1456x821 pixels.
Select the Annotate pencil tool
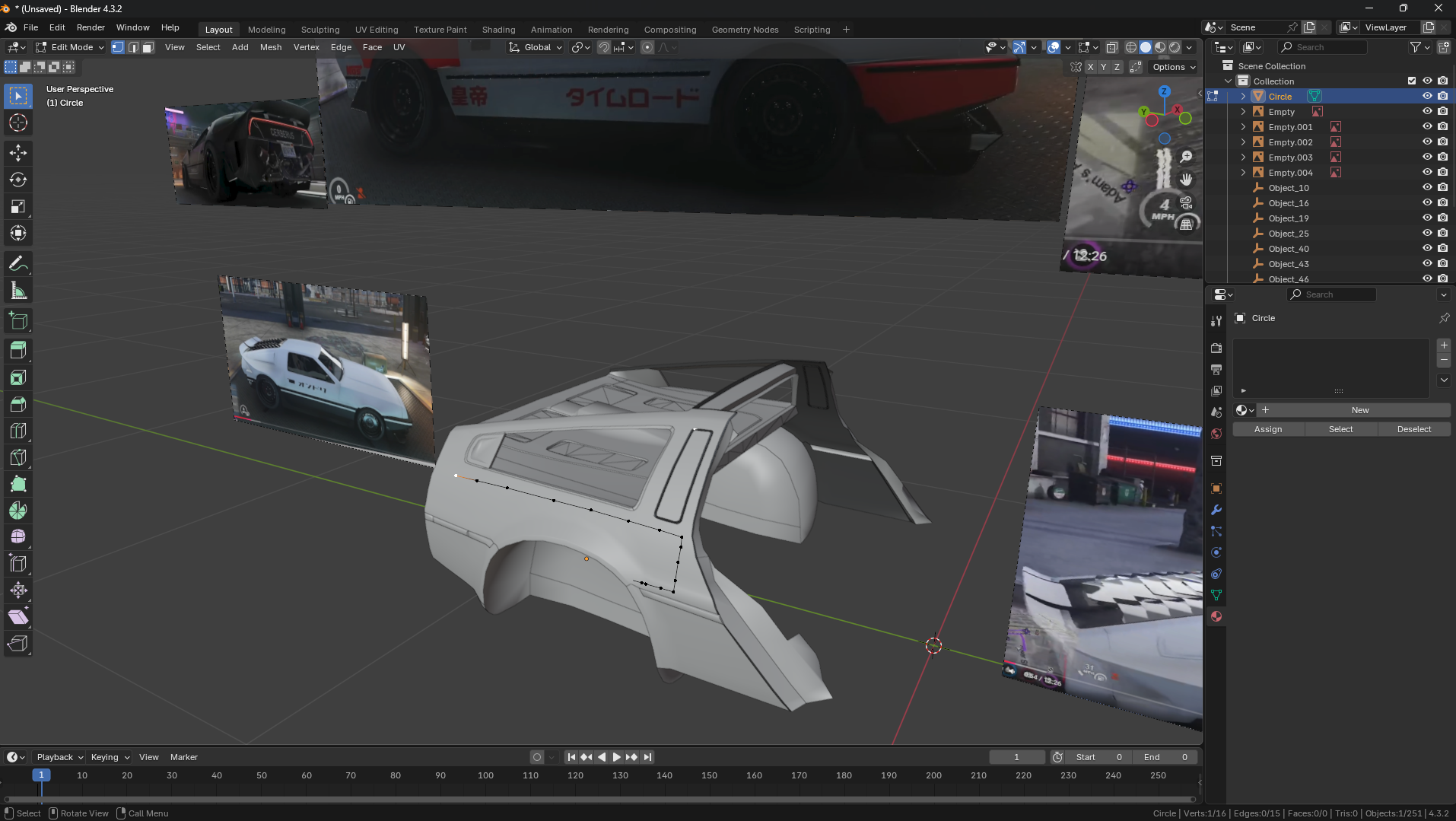18,264
